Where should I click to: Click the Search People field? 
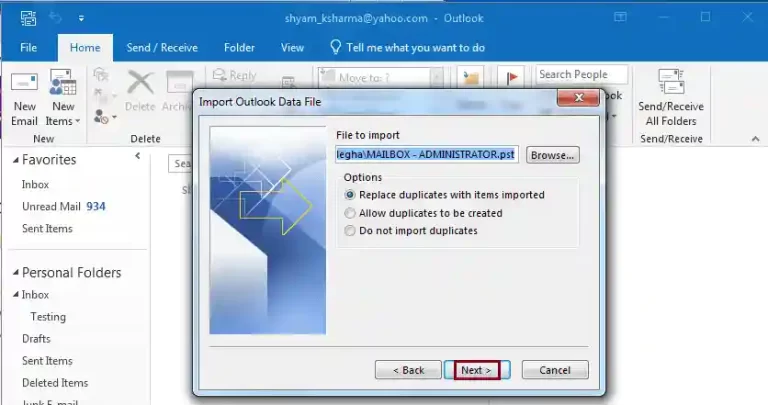[x=581, y=74]
